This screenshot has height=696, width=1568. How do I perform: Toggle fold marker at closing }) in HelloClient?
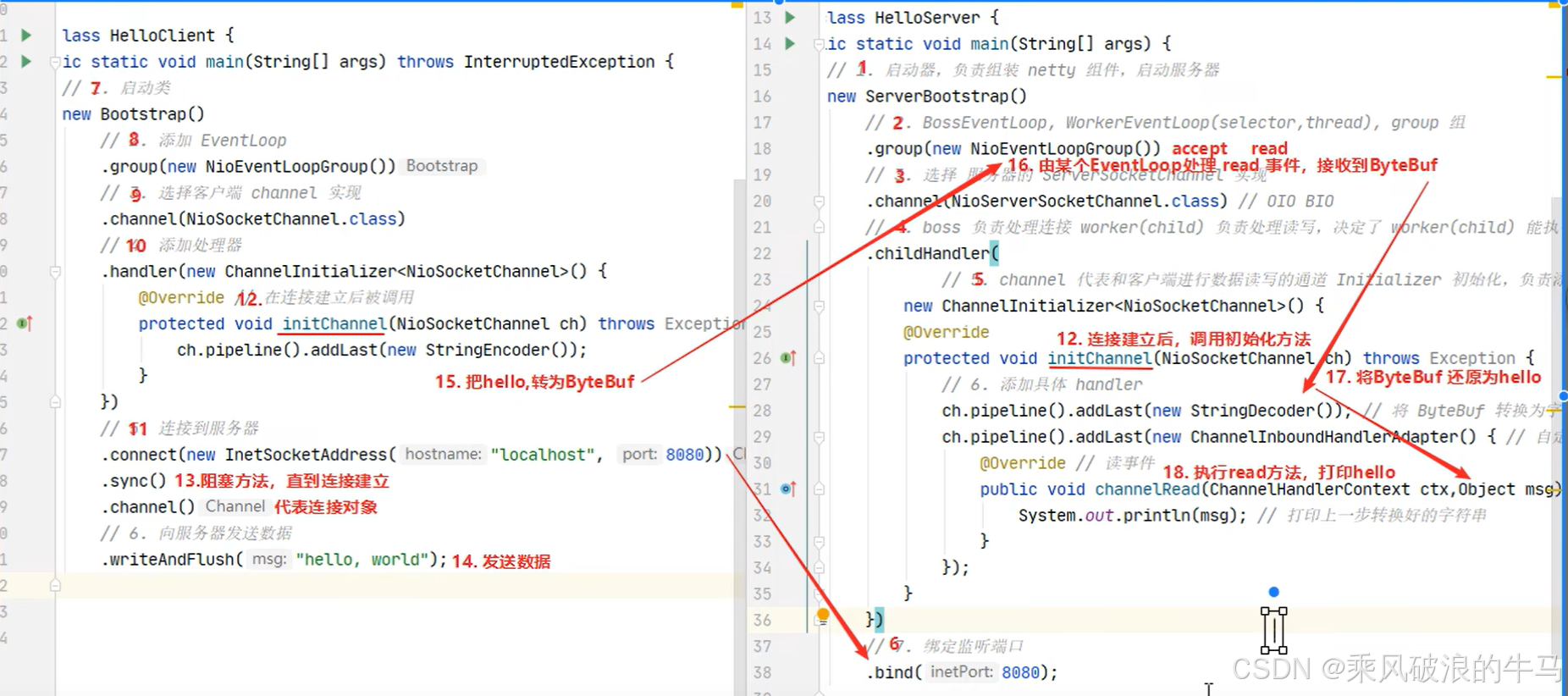pyautogui.click(x=55, y=402)
